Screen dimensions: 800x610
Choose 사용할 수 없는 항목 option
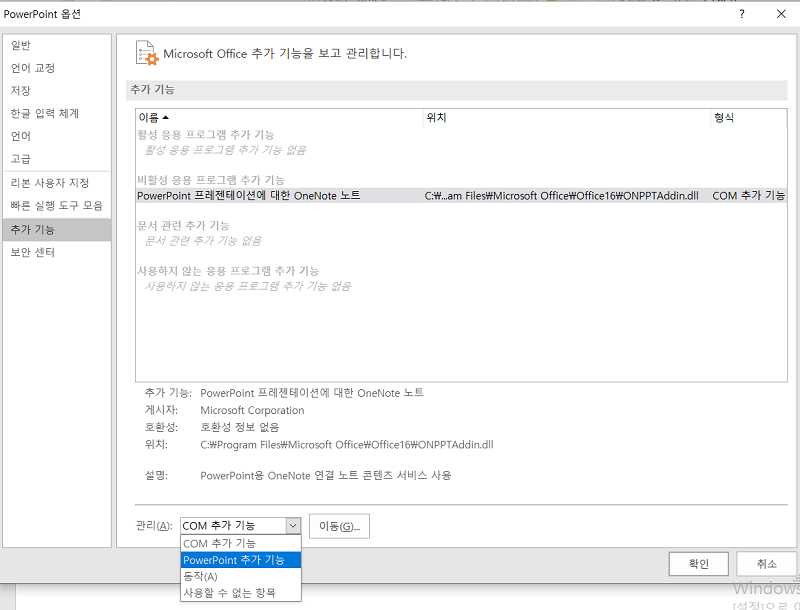pyautogui.click(x=241, y=593)
